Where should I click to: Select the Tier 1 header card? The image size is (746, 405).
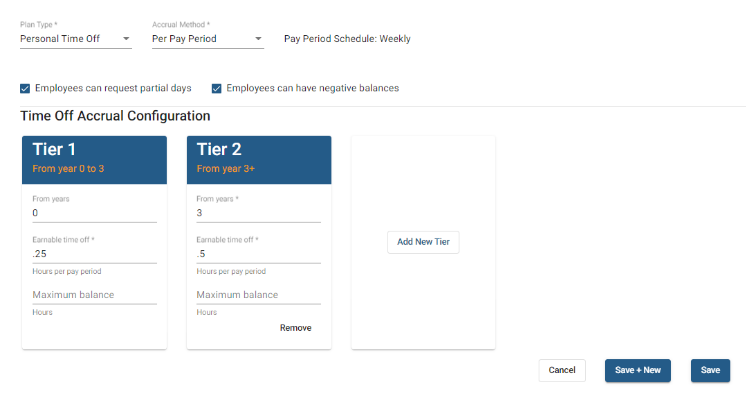pyautogui.click(x=94, y=159)
